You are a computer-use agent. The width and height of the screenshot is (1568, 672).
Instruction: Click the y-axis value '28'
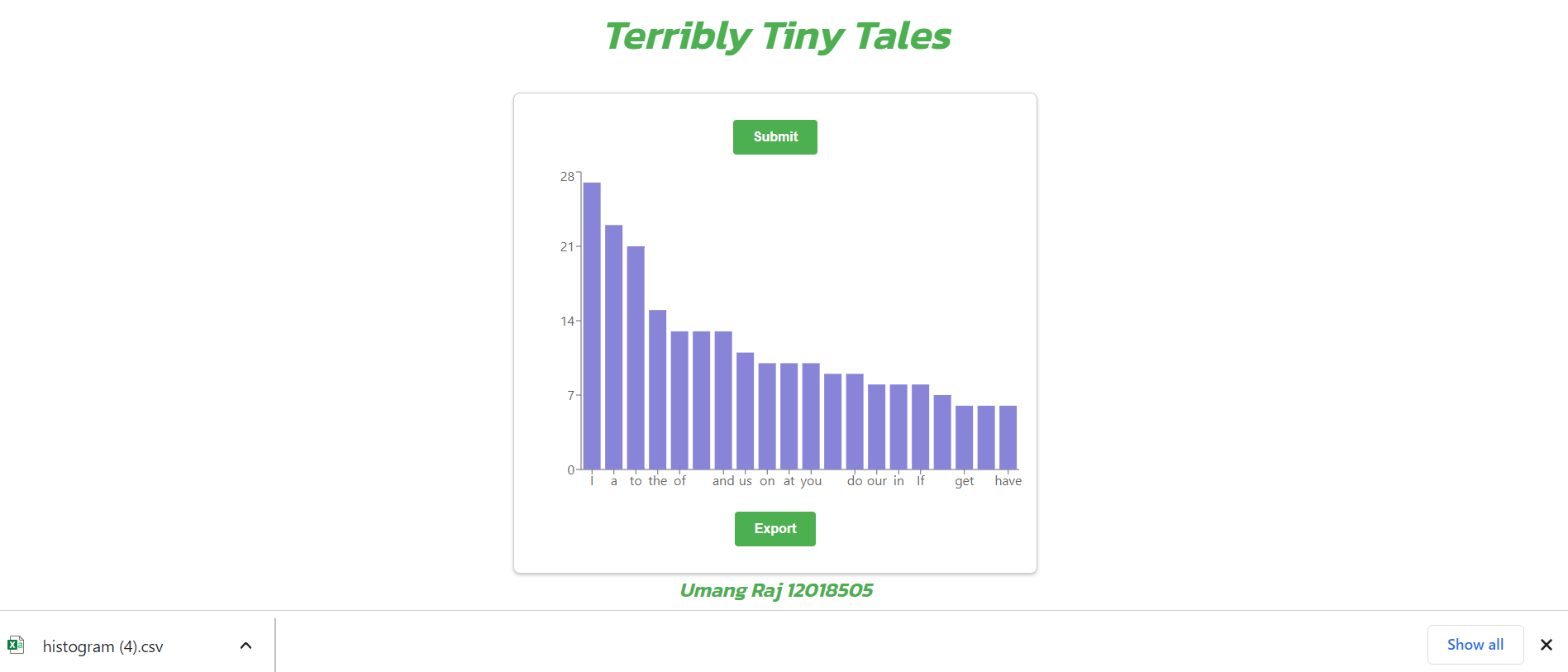point(565,176)
